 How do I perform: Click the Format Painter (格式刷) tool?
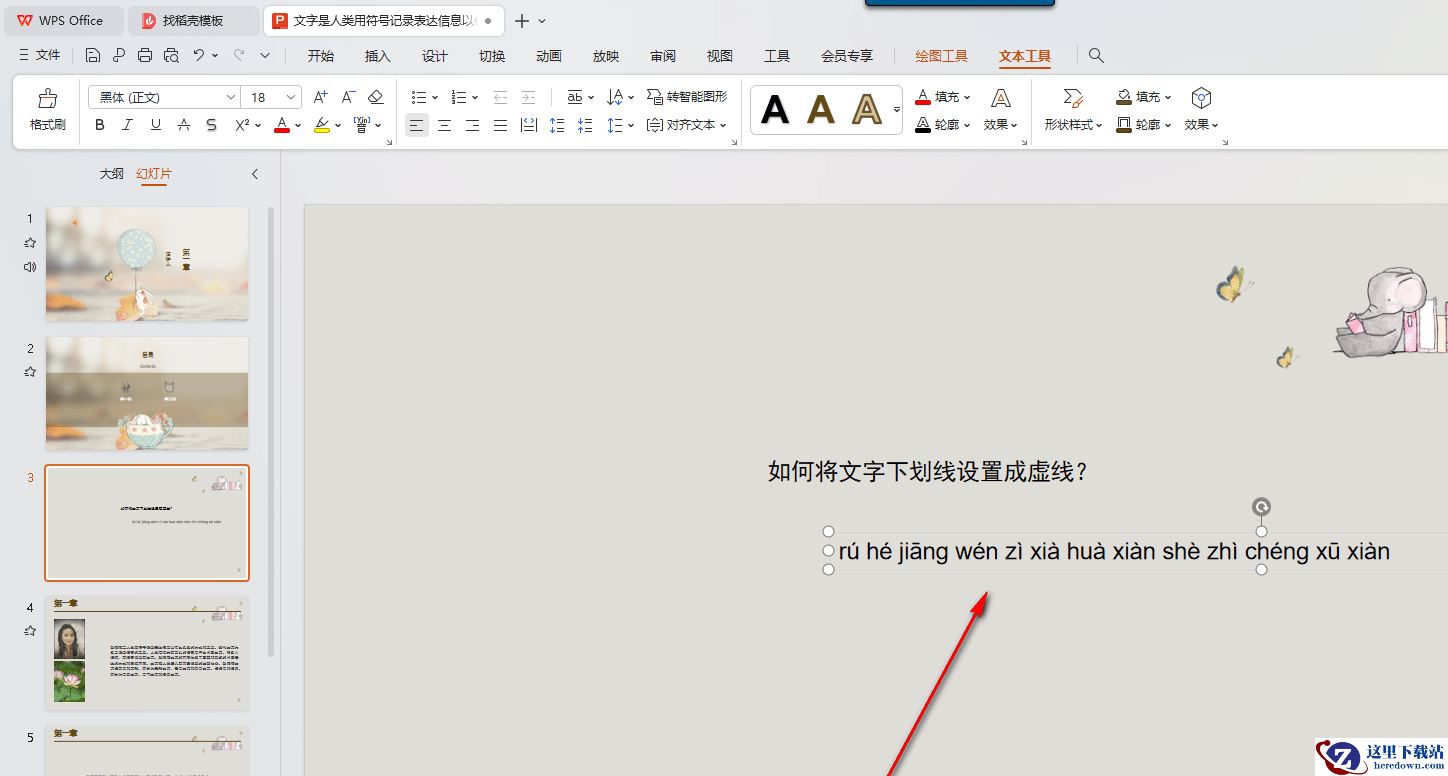coord(47,110)
